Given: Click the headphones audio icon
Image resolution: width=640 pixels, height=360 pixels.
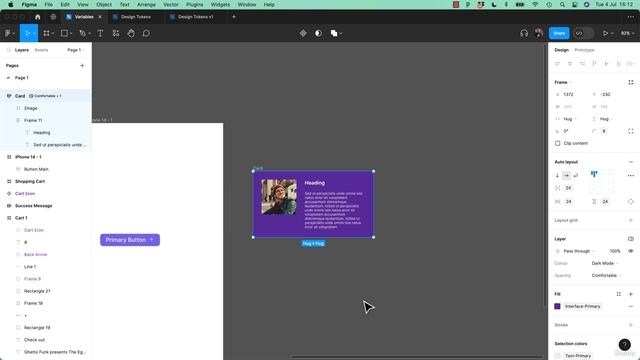Looking at the screenshot, I should [x=524, y=33].
